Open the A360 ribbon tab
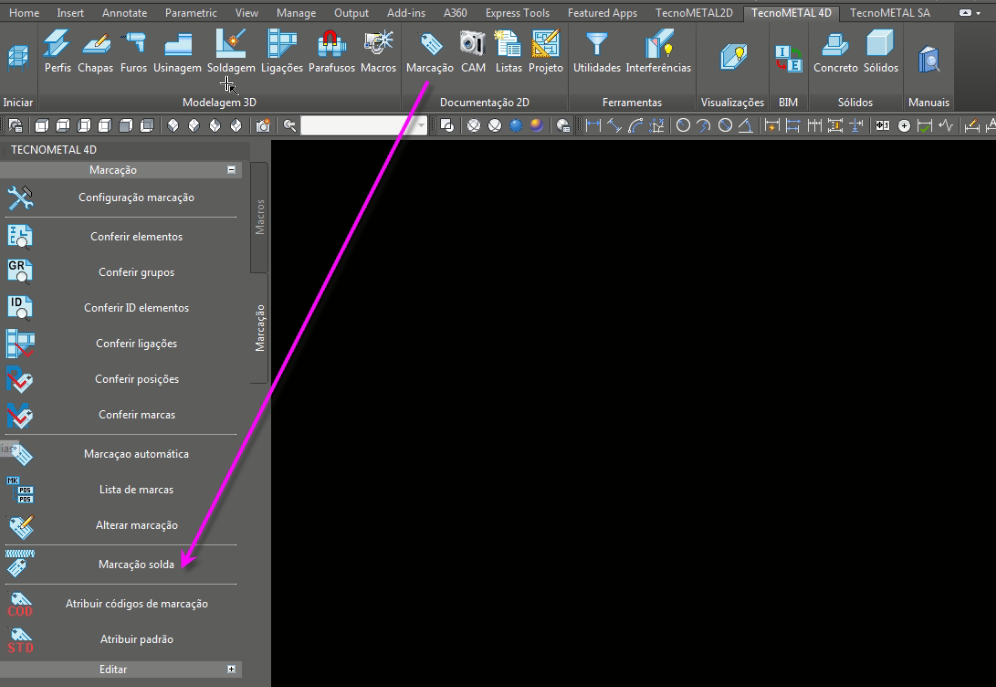This screenshot has height=687, width=996. coord(455,13)
